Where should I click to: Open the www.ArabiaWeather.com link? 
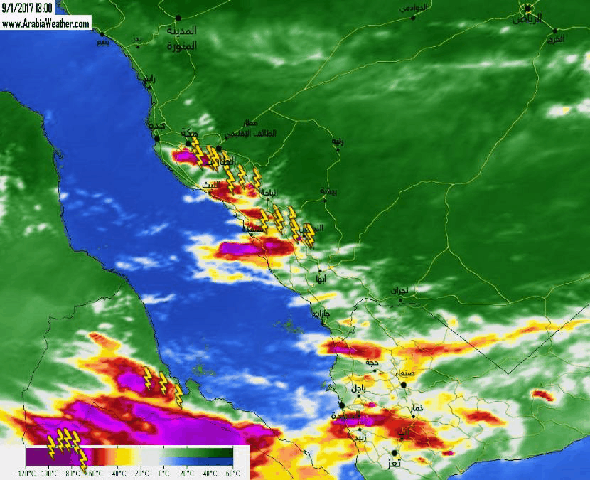46,24
